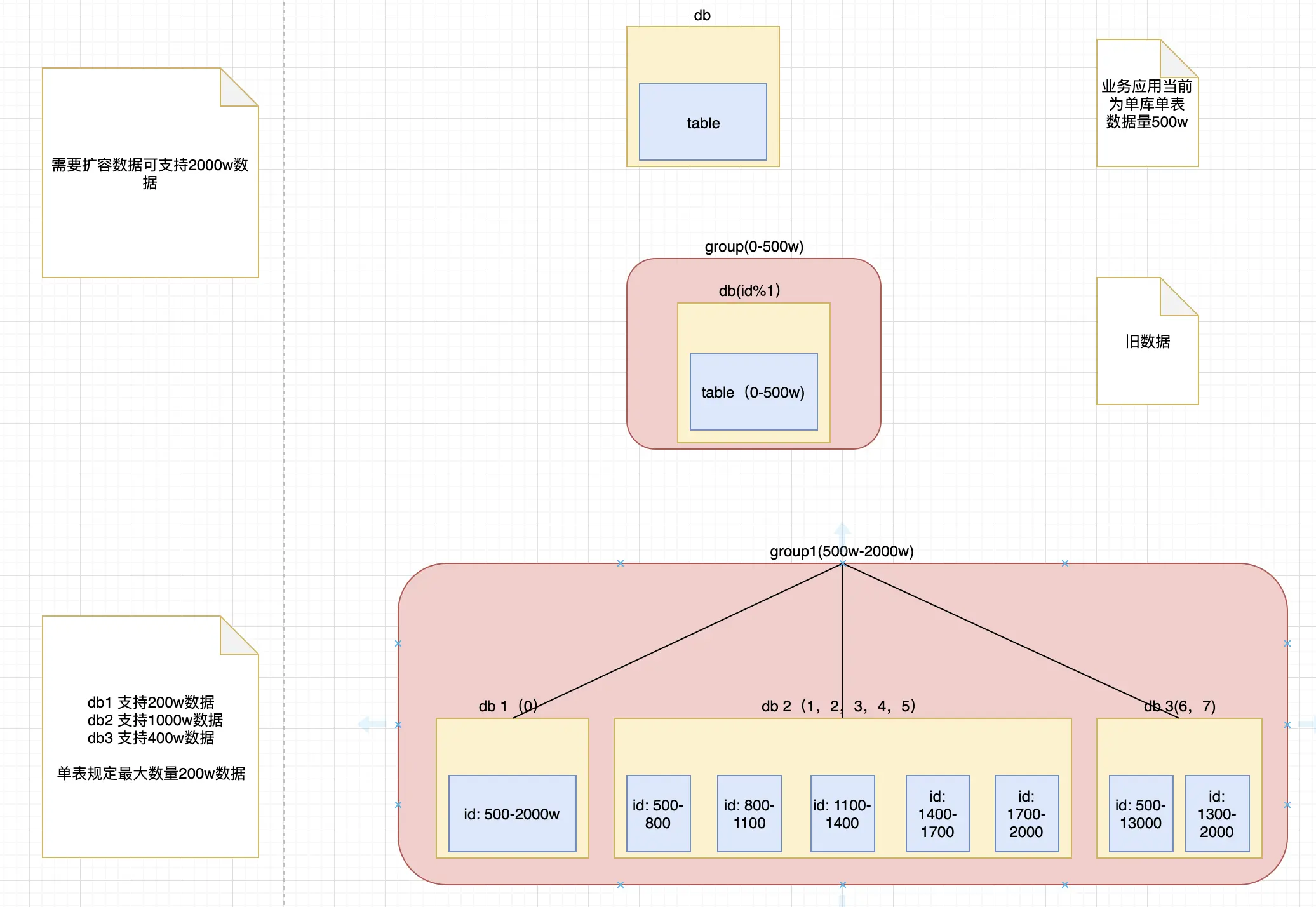1316x907 pixels.
Task: Select the 'id: 1300-2000' table box
Action: pyautogui.click(x=1217, y=814)
